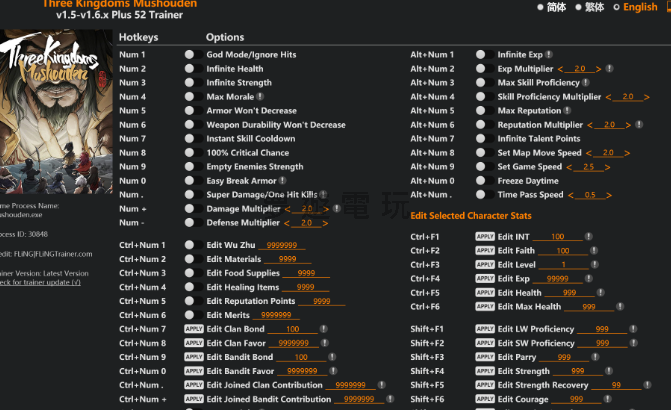Screen dimensions: 671x410
Task: Click the APPLY icon for Edit Parry
Action: point(485,357)
